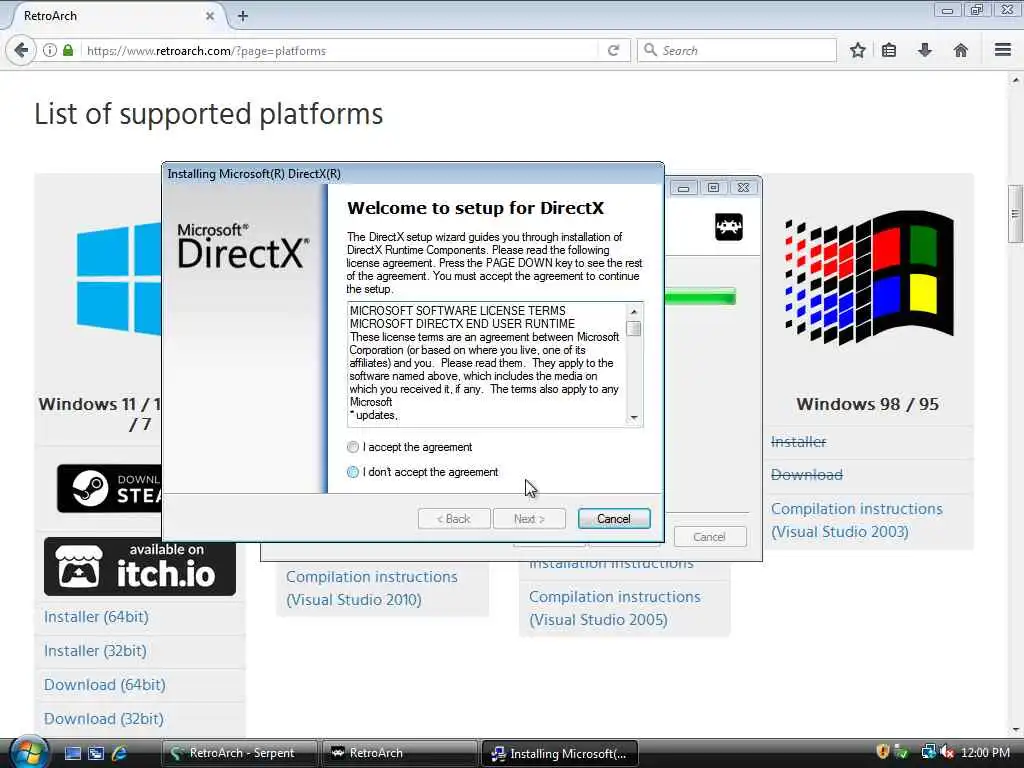Viewport: 1024px width, 768px height.
Task: Click the 'Windows 98 / 95' heading
Action: pyautogui.click(x=867, y=404)
